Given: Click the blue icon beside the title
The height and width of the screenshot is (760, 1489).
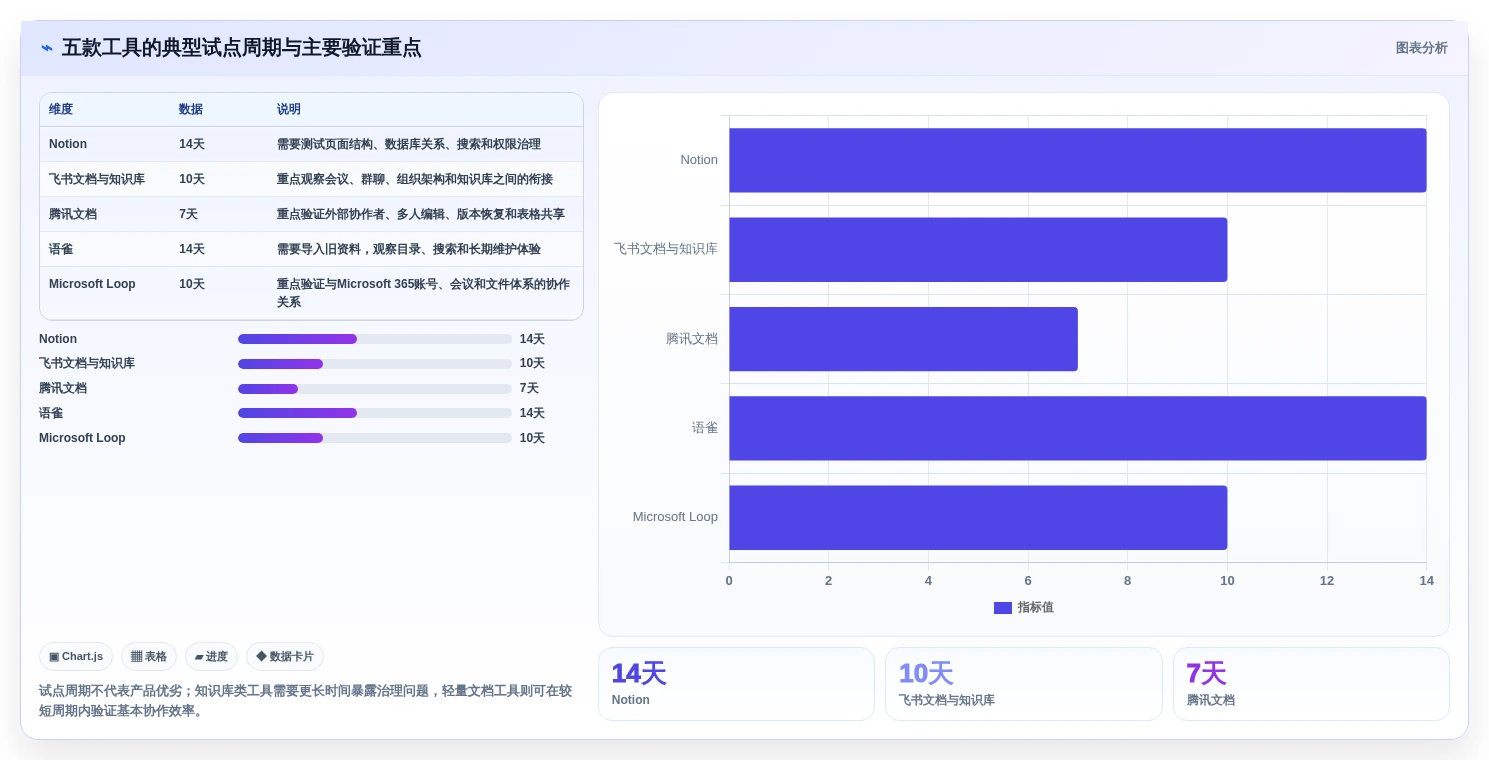Looking at the screenshot, I should (x=47, y=48).
